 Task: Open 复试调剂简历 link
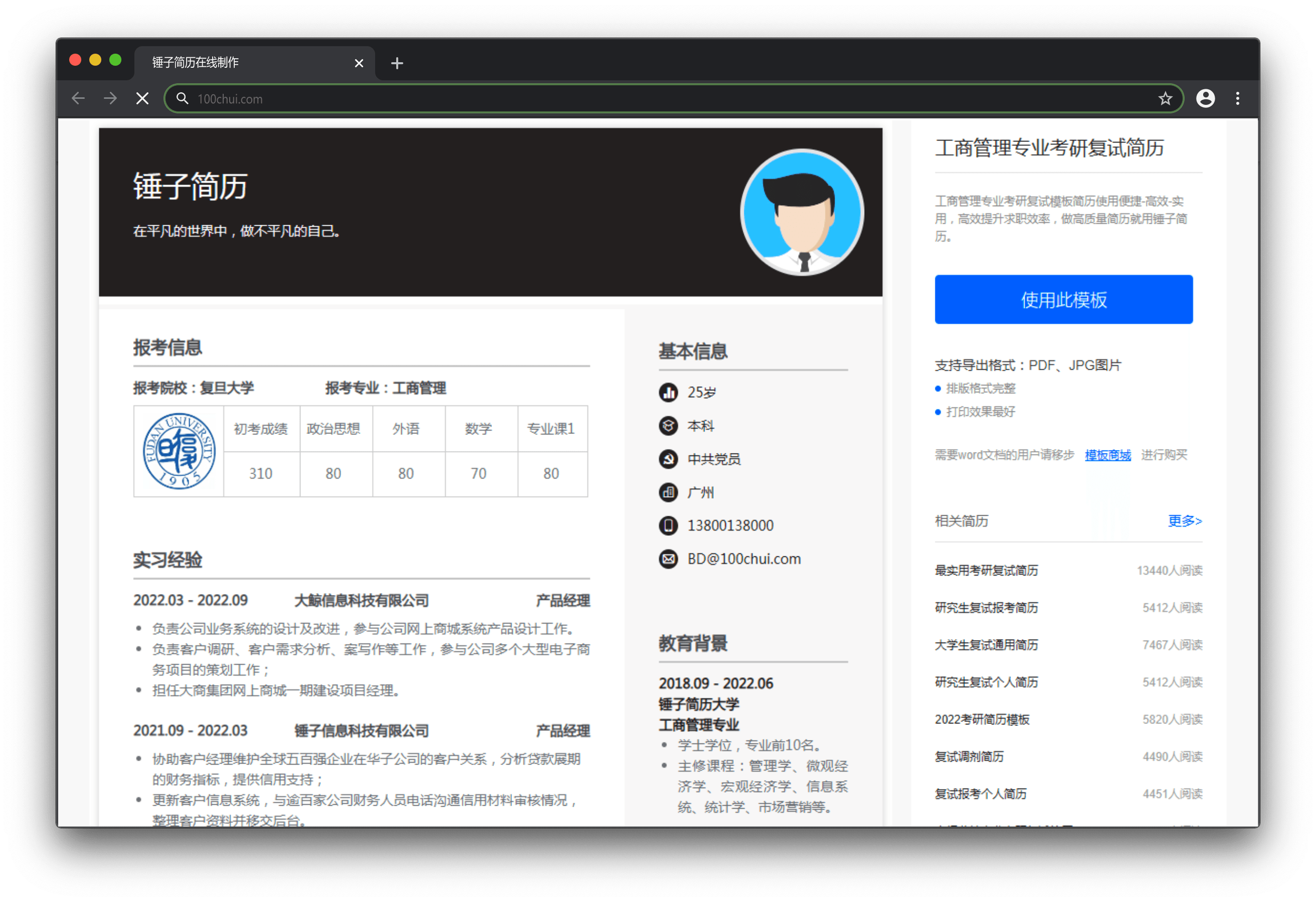click(x=969, y=757)
